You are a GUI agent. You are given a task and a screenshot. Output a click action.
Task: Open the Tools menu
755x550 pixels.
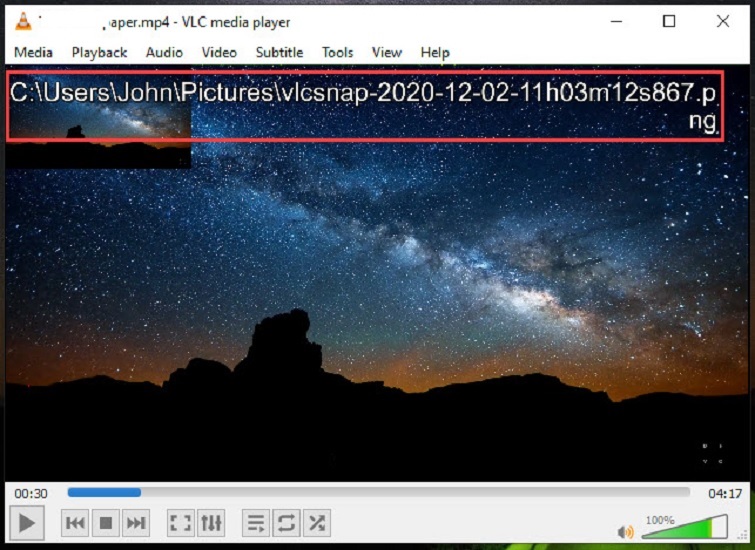[338, 52]
